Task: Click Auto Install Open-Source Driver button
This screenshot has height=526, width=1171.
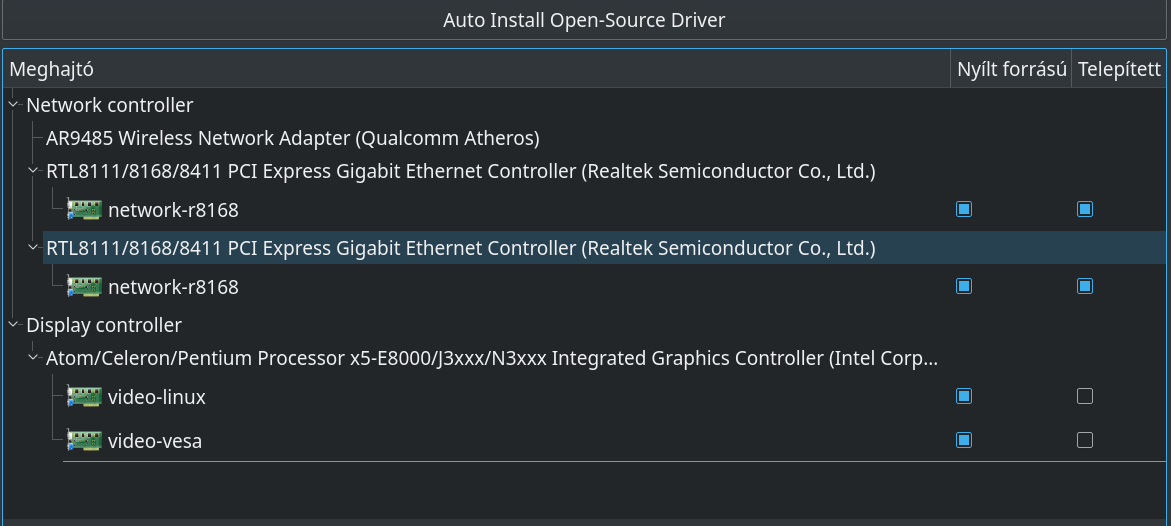Action: tap(584, 19)
